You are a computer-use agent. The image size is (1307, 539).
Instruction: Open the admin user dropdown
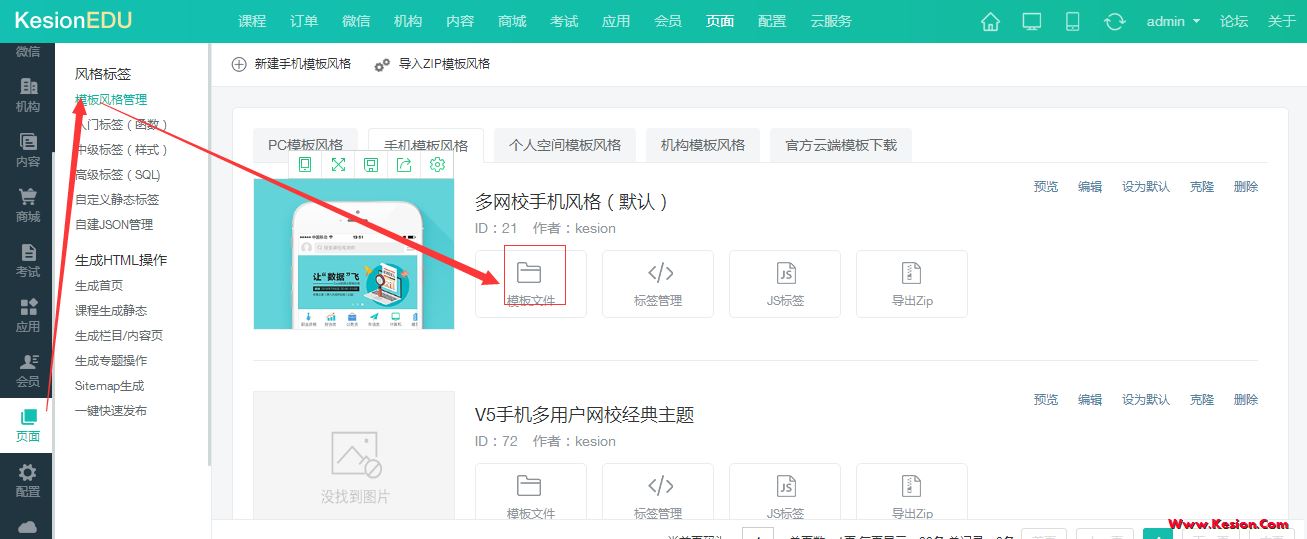point(1173,21)
